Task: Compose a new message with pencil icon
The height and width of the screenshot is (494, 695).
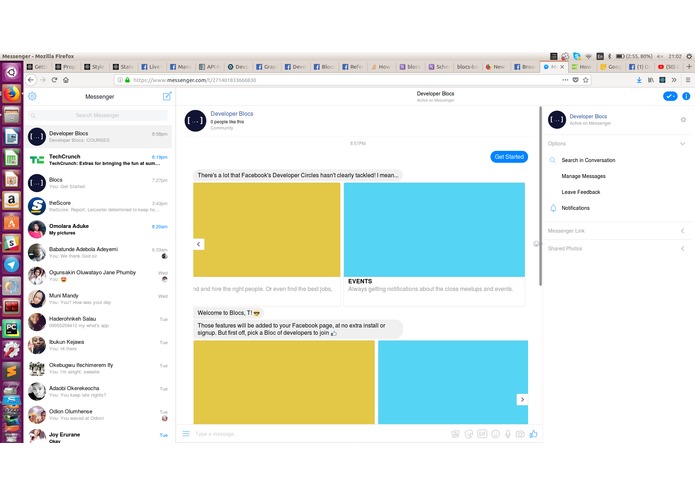Action: tap(167, 96)
